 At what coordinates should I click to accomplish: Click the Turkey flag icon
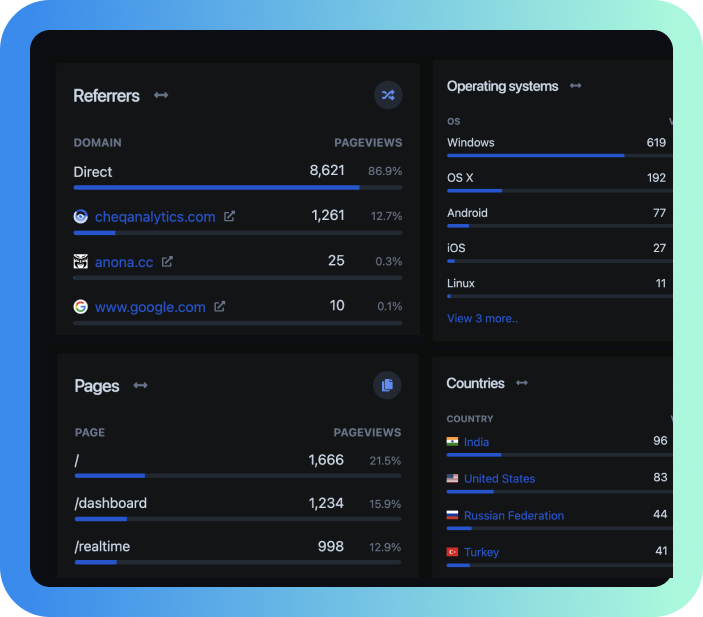pos(452,552)
